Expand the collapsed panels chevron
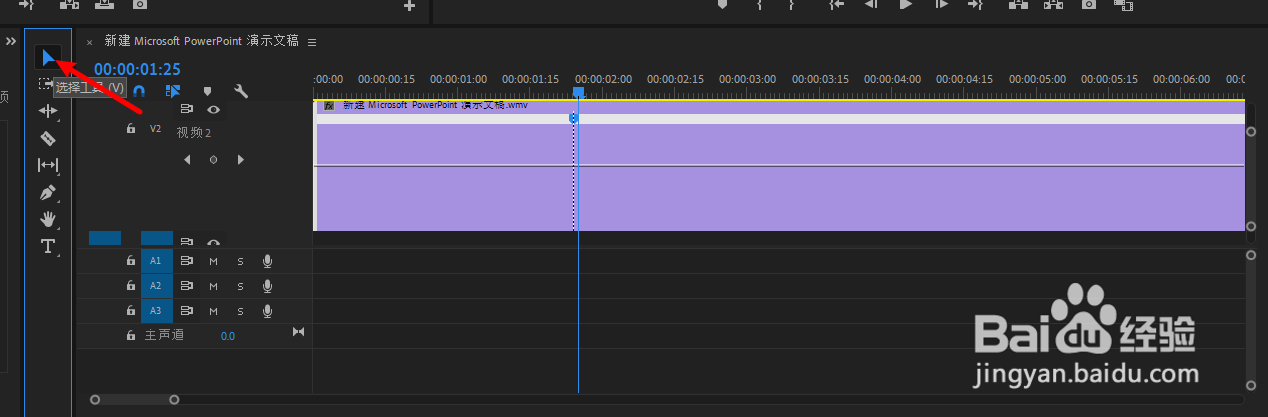Viewport: 1268px width, 417px height. pos(11,42)
